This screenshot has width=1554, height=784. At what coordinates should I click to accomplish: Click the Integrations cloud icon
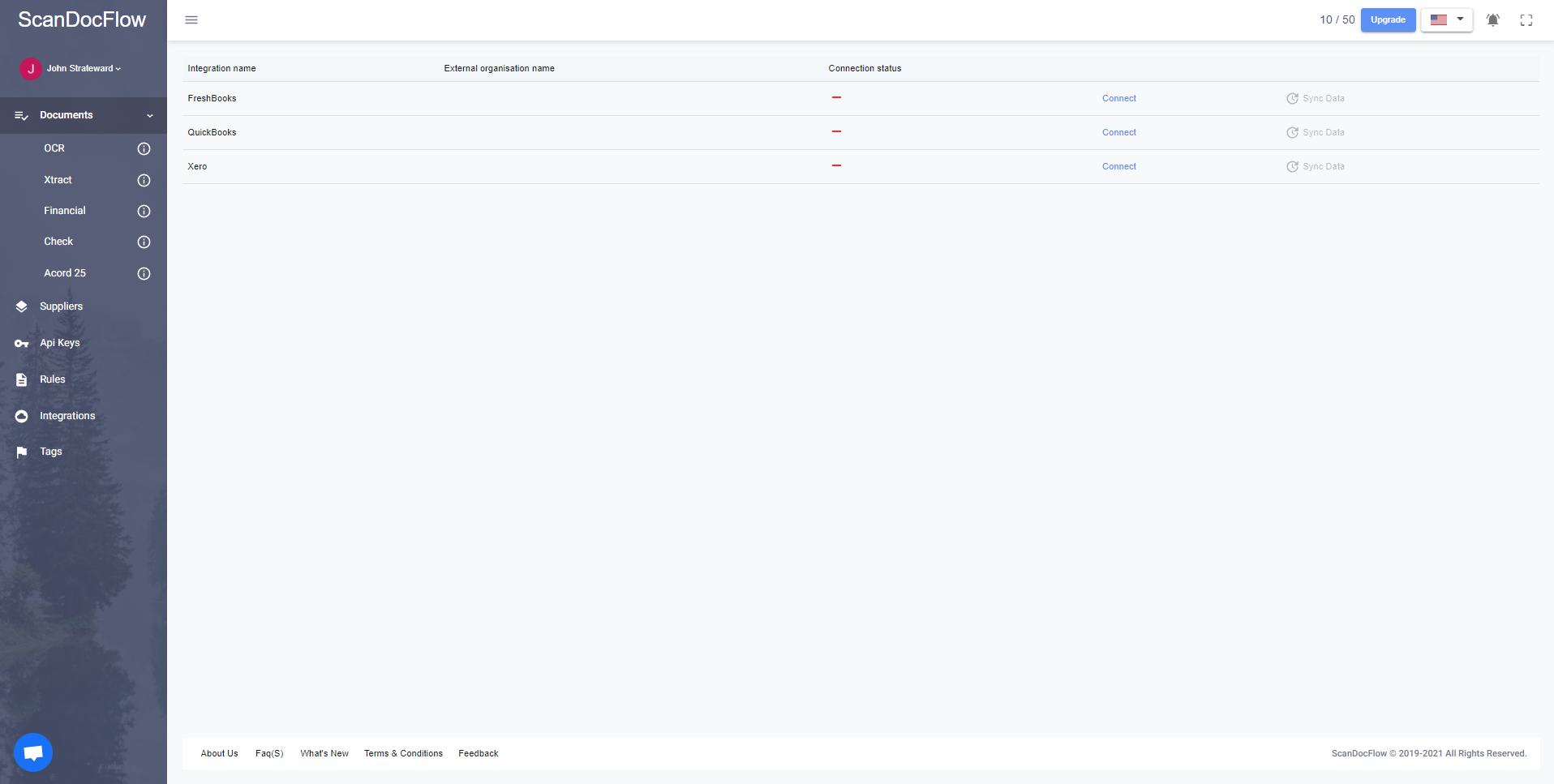tap(22, 416)
